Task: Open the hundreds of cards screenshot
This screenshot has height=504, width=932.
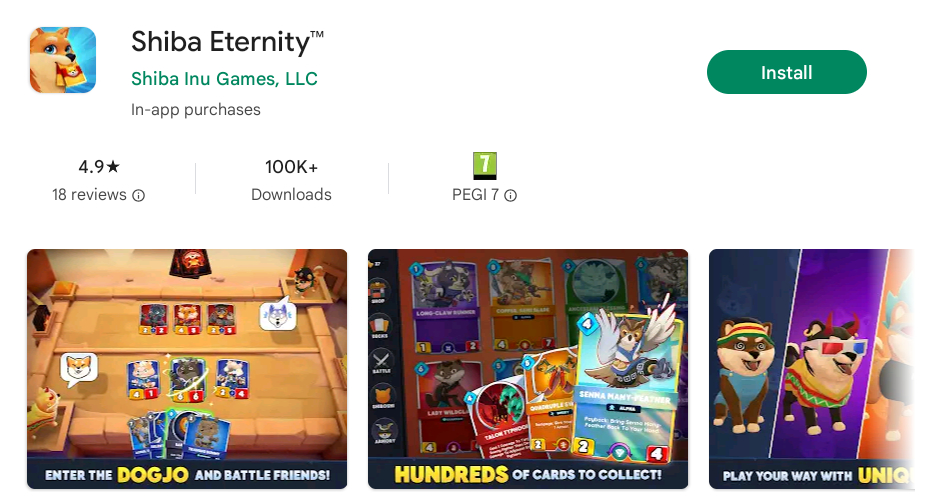Action: pyautogui.click(x=528, y=369)
